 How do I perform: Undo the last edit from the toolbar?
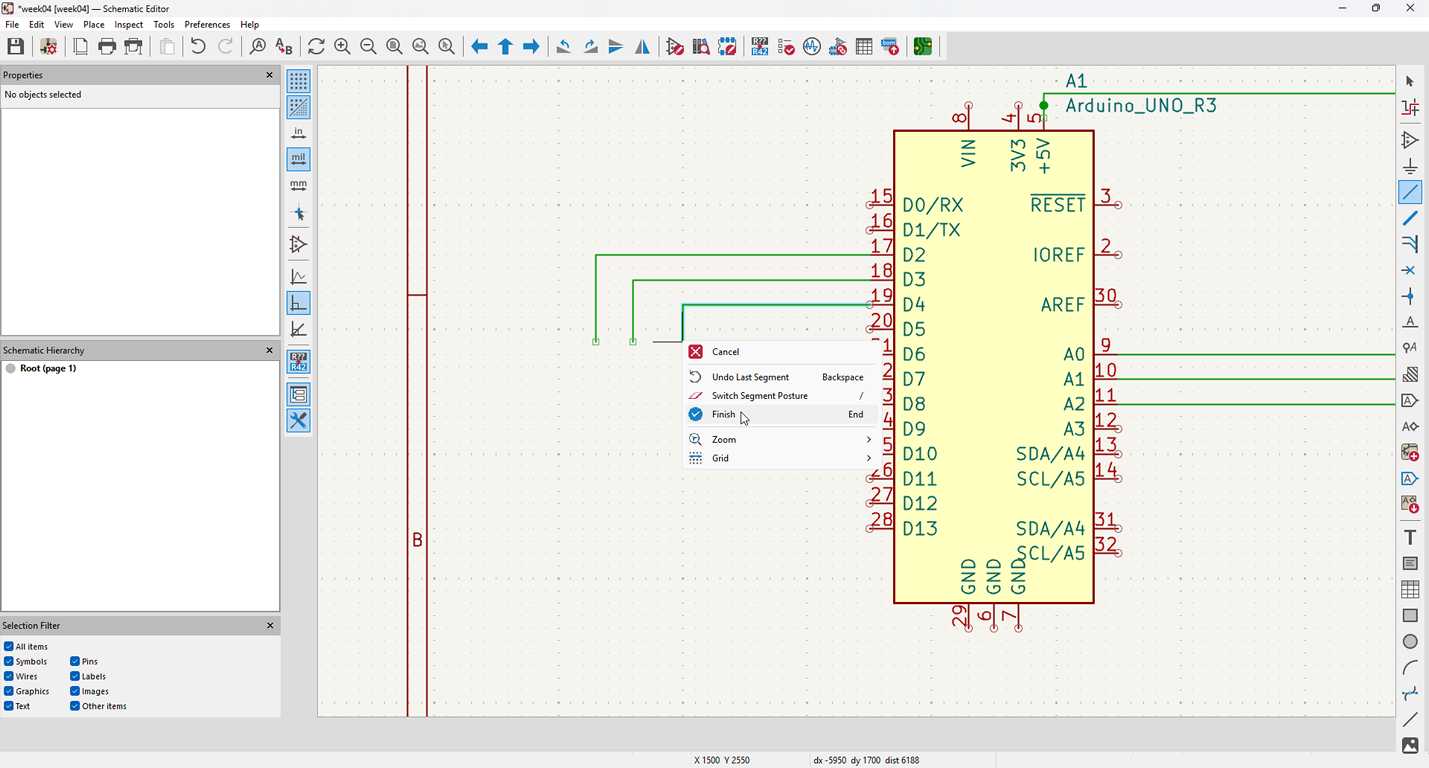198,46
